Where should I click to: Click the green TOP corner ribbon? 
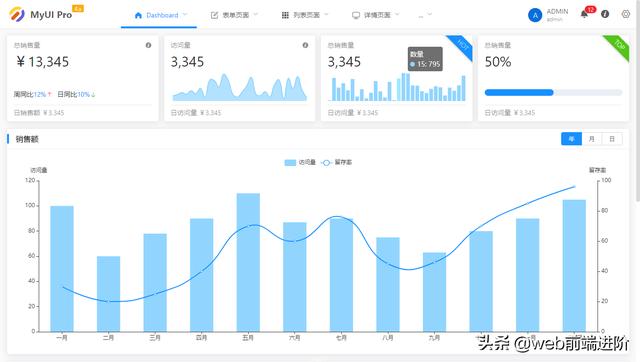pos(619,45)
